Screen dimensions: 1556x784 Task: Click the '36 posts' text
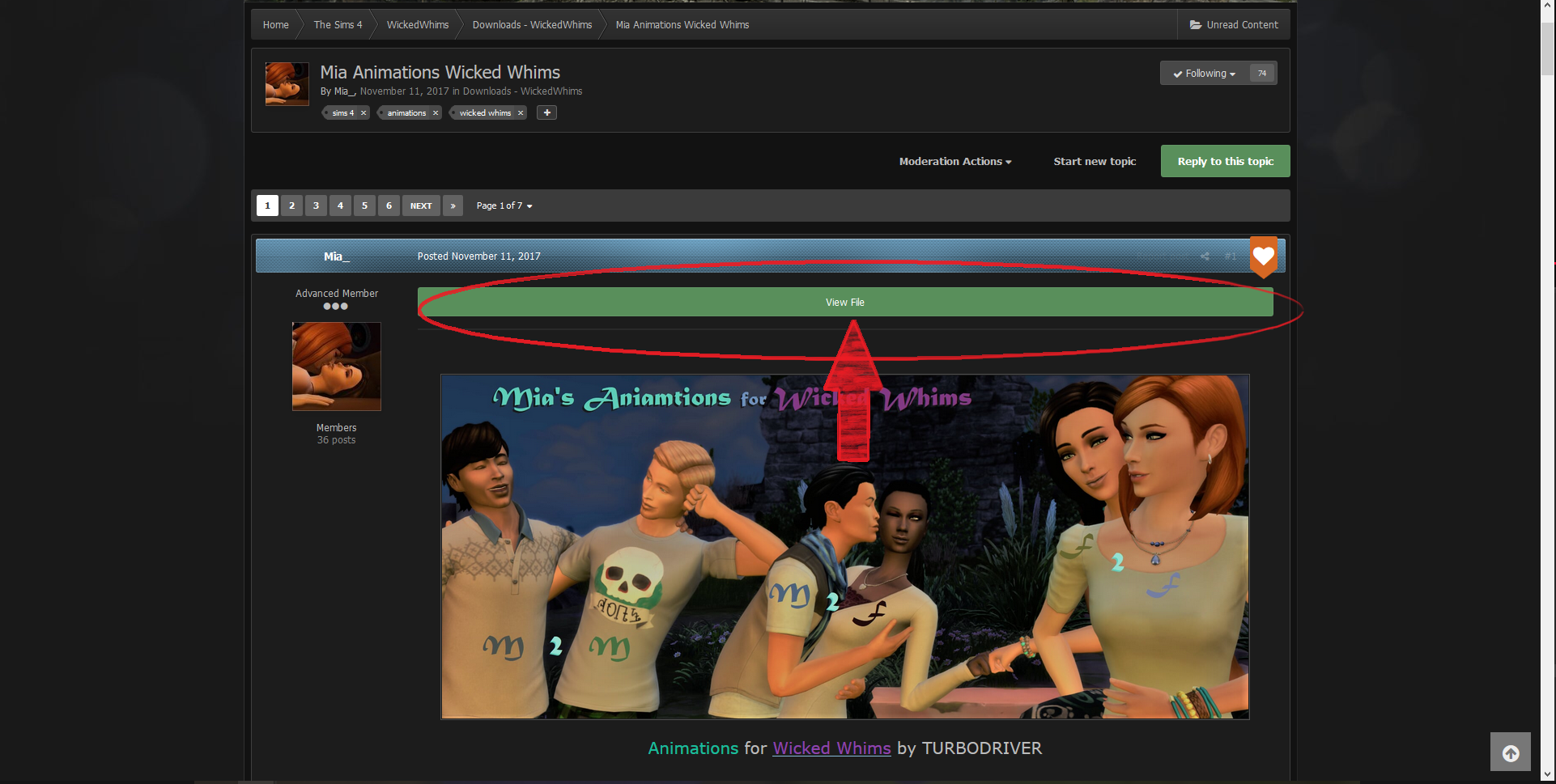[x=336, y=440]
